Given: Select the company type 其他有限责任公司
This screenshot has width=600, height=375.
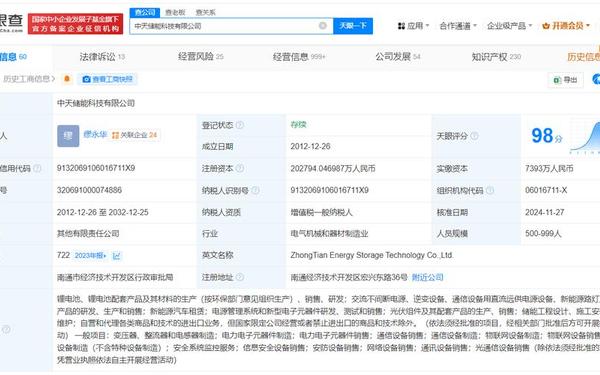Looking at the screenshot, I should (88, 233).
